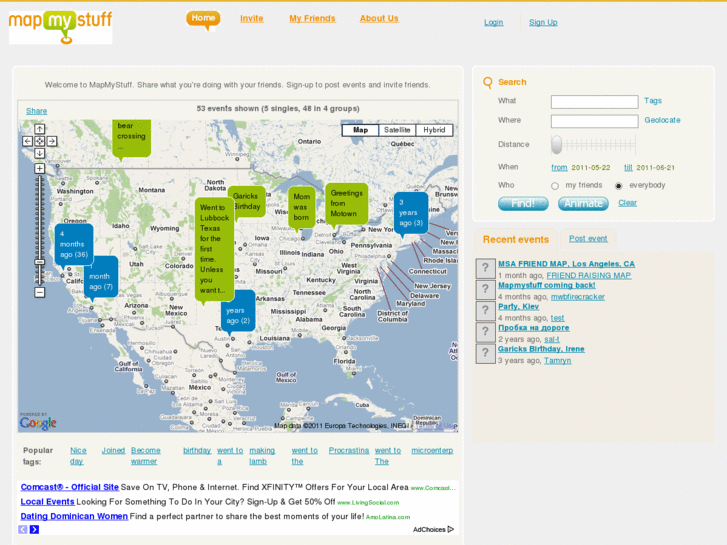Screen dimensions: 727x545
Task: Click the What input field
Action: (x=594, y=102)
